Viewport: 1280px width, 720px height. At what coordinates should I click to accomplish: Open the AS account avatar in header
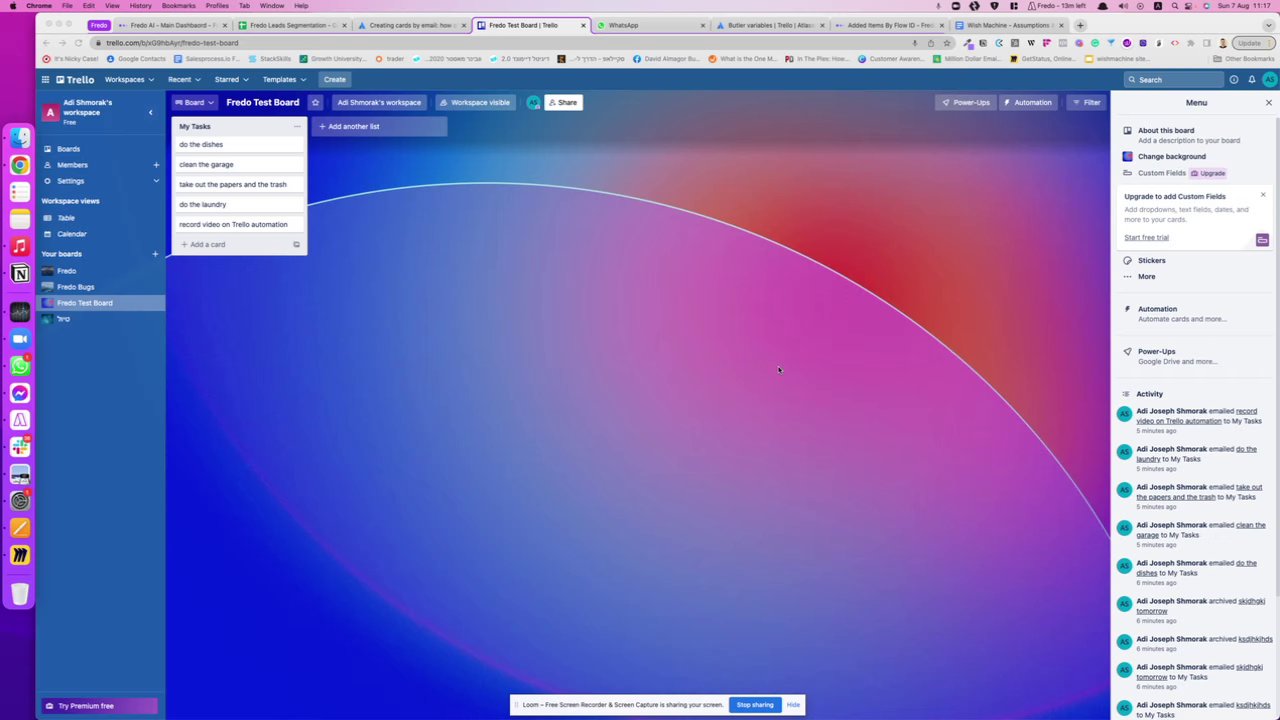(1269, 79)
